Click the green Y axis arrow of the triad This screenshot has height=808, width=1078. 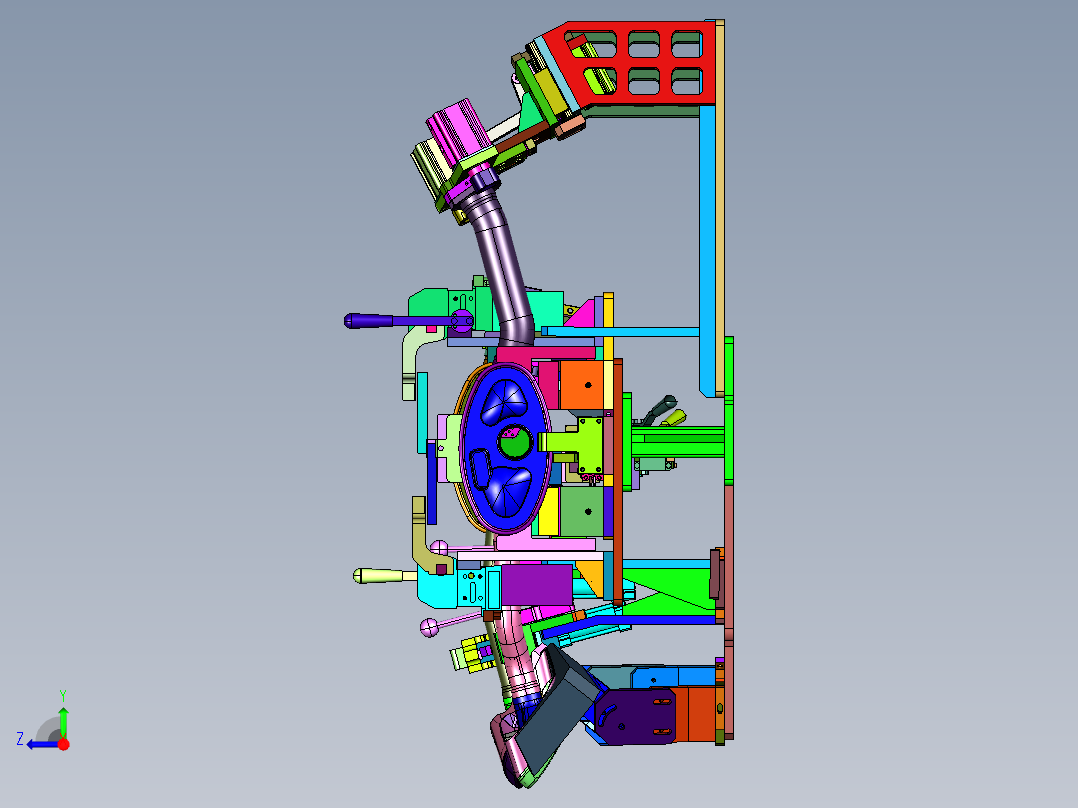pyautogui.click(x=63, y=720)
